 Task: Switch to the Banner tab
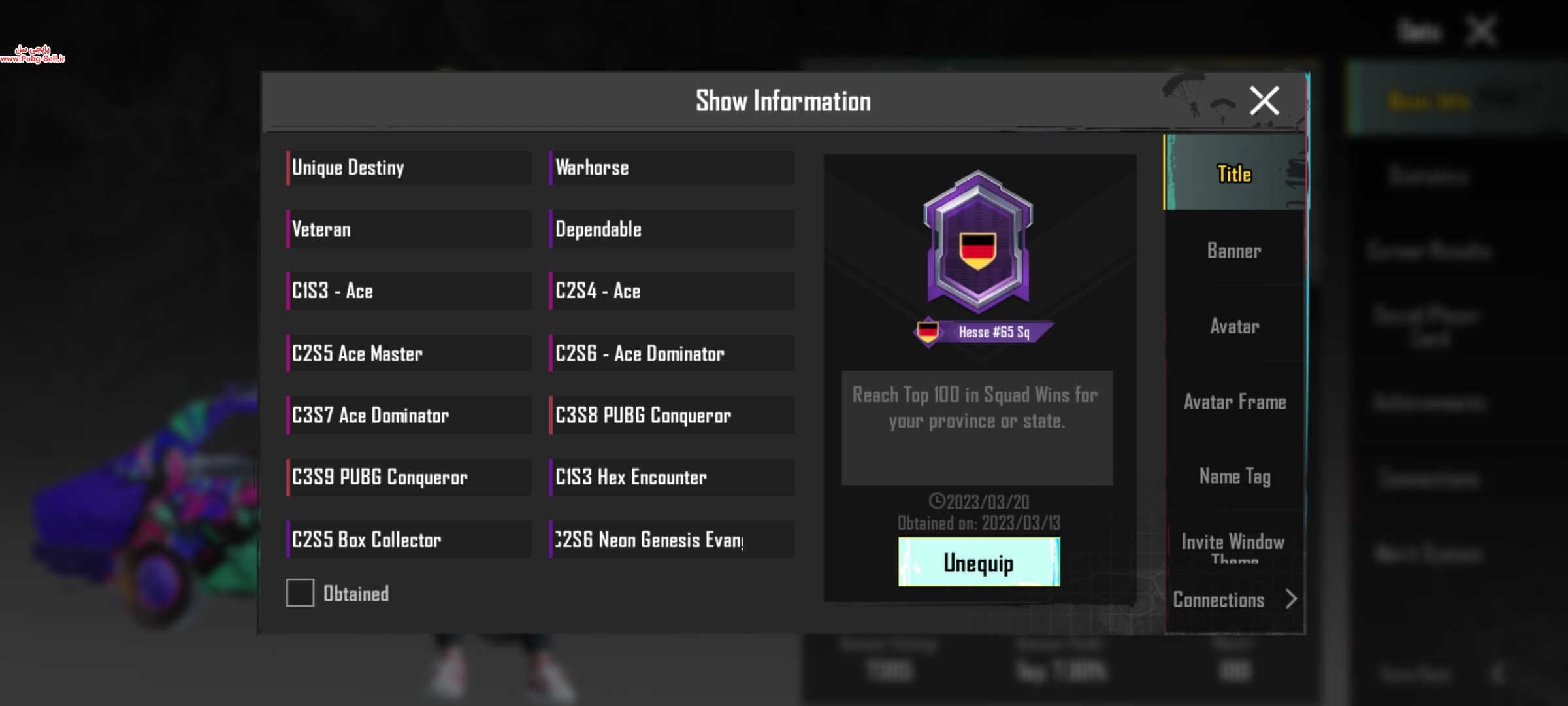click(x=1233, y=251)
